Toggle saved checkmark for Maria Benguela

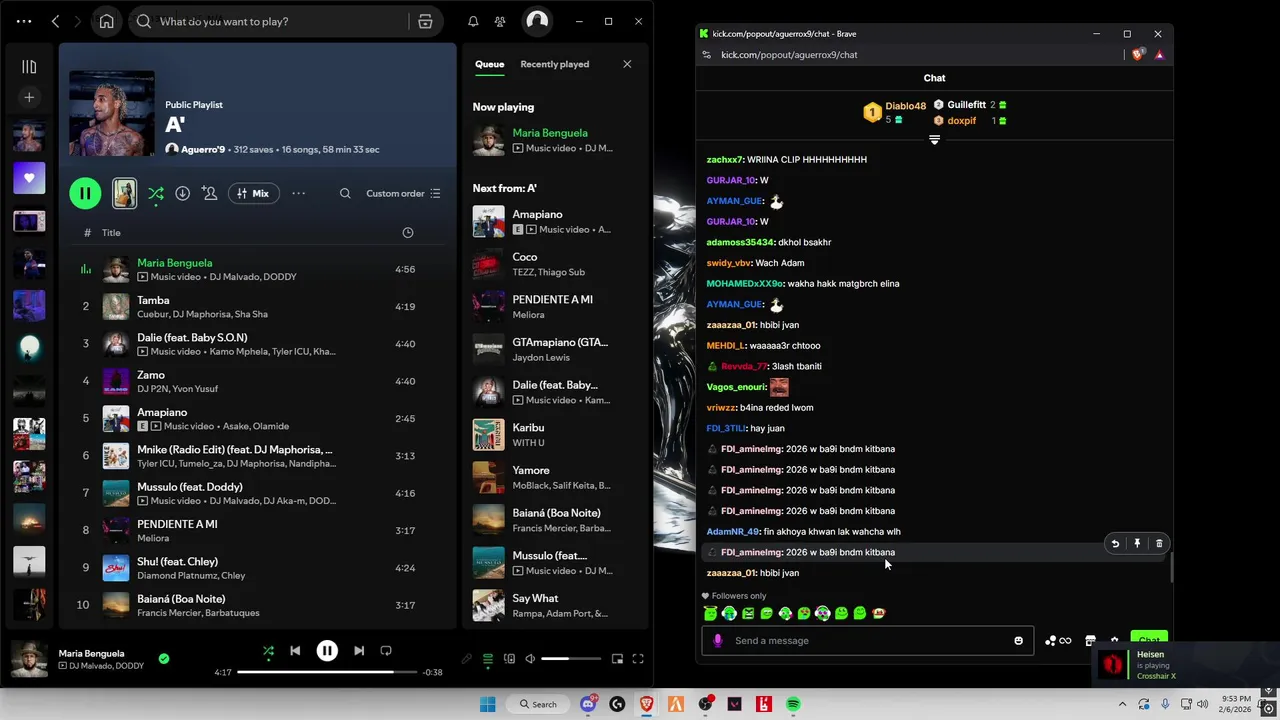coord(164,658)
